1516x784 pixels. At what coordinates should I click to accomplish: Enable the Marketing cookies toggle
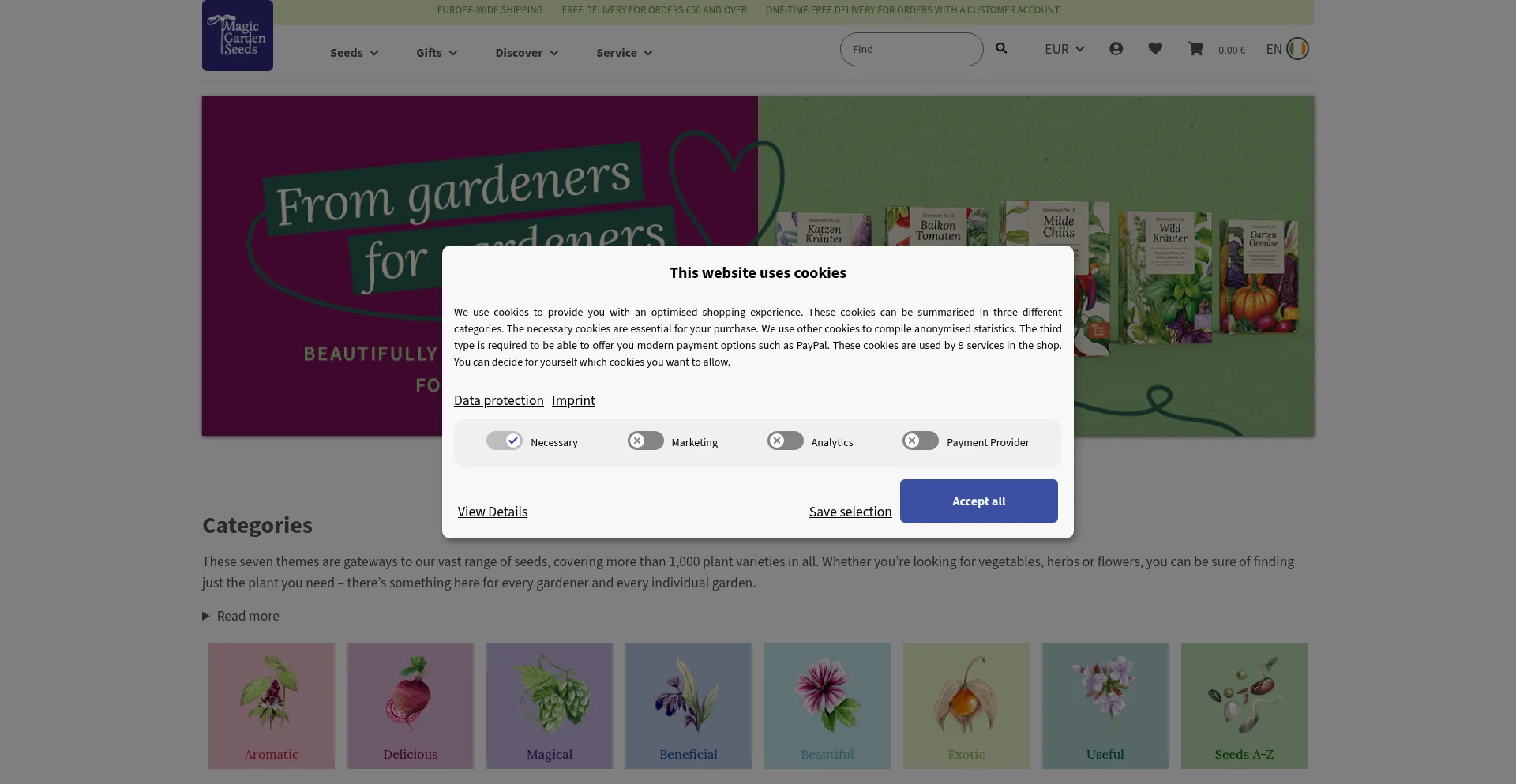(645, 441)
